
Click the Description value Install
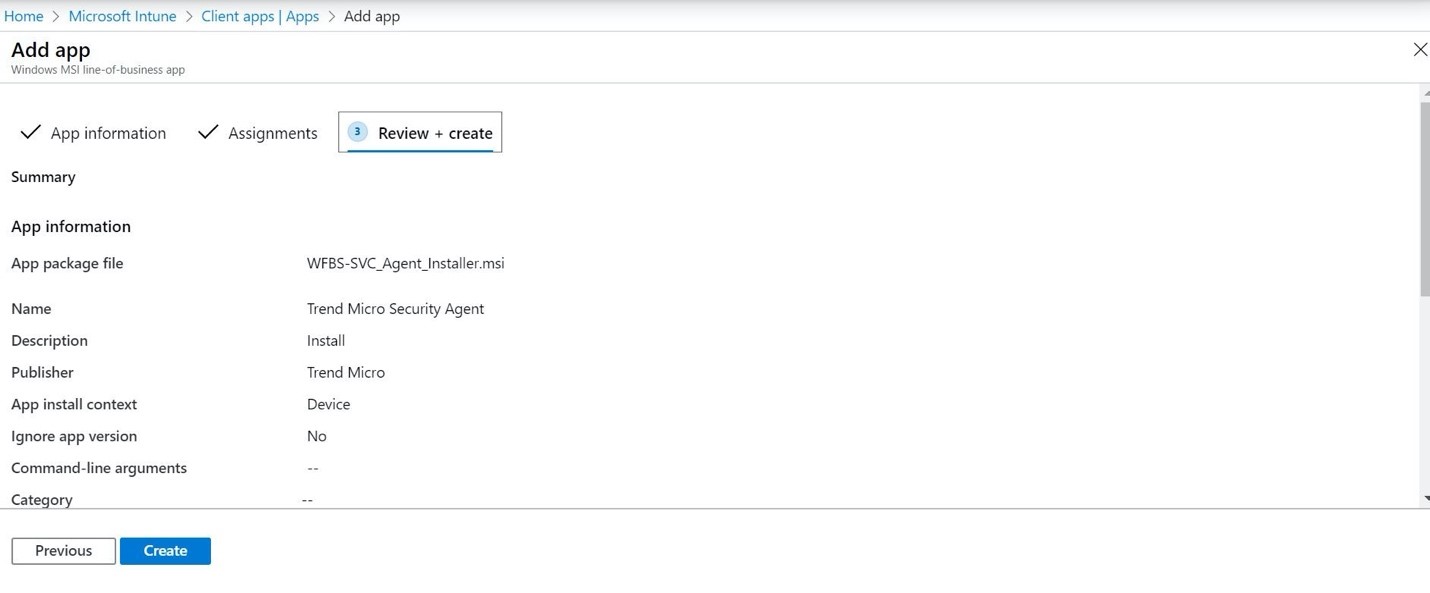326,341
